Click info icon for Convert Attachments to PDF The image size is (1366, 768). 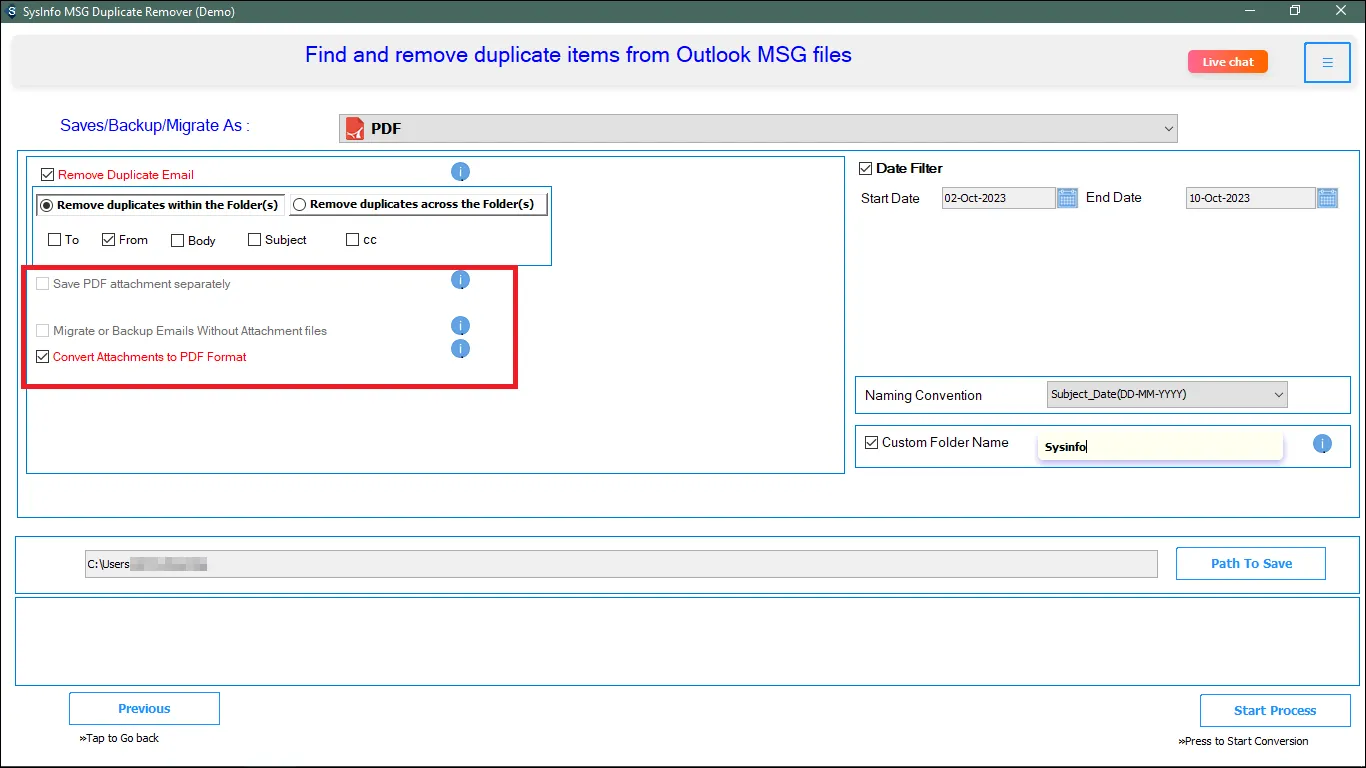pyautogui.click(x=460, y=349)
